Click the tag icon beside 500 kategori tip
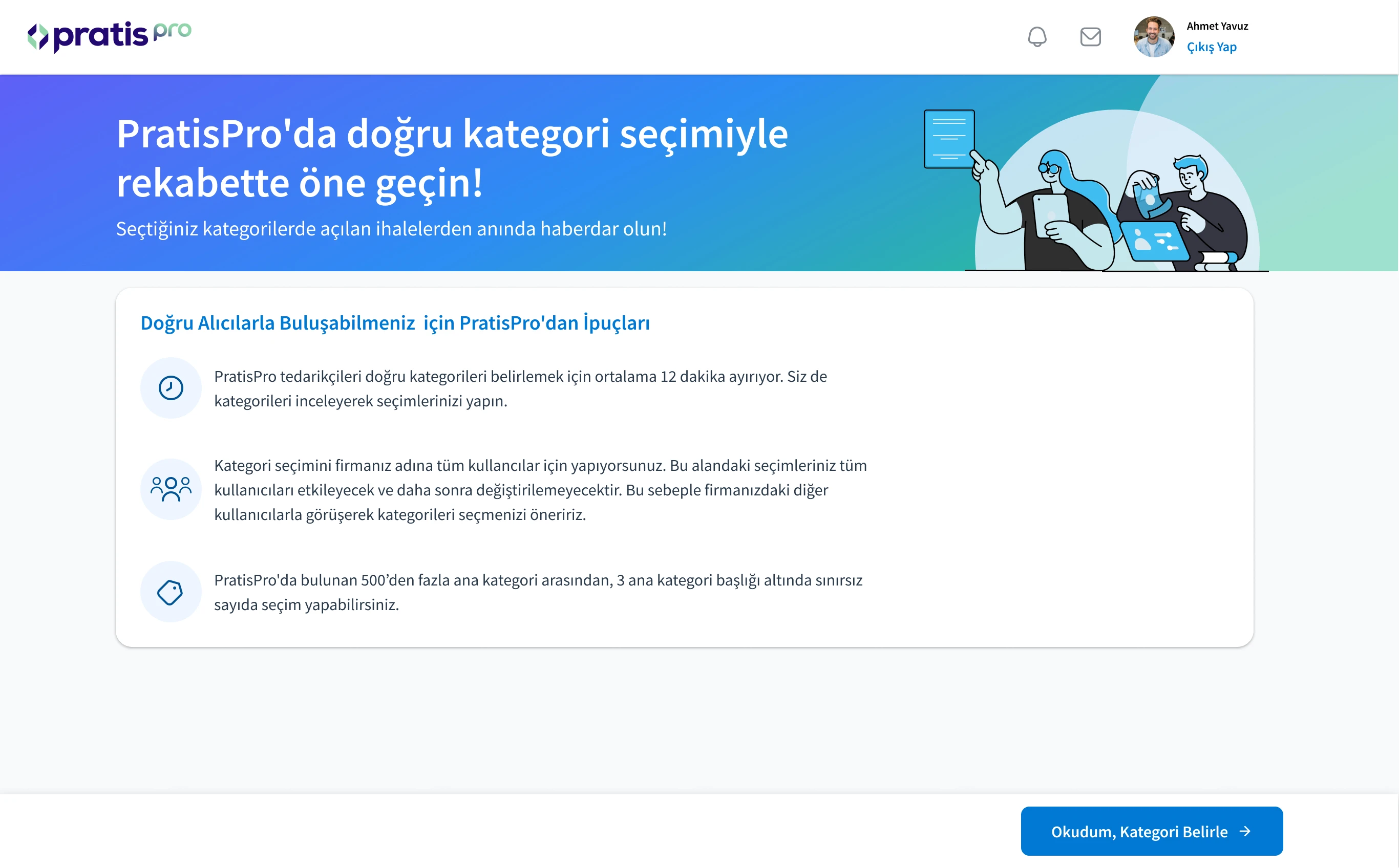 171,591
